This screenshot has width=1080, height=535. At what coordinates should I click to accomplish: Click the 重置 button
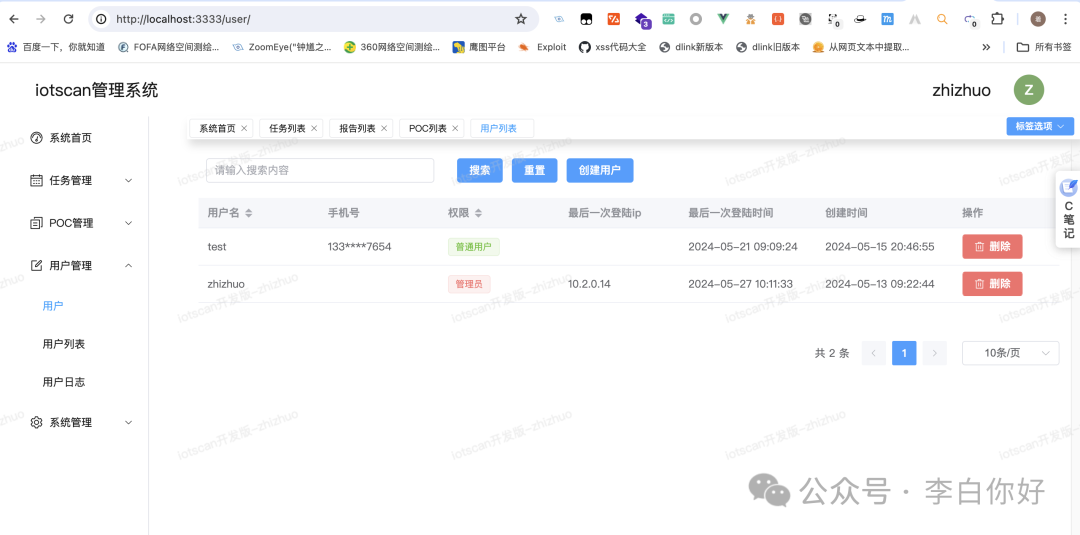pyautogui.click(x=534, y=171)
